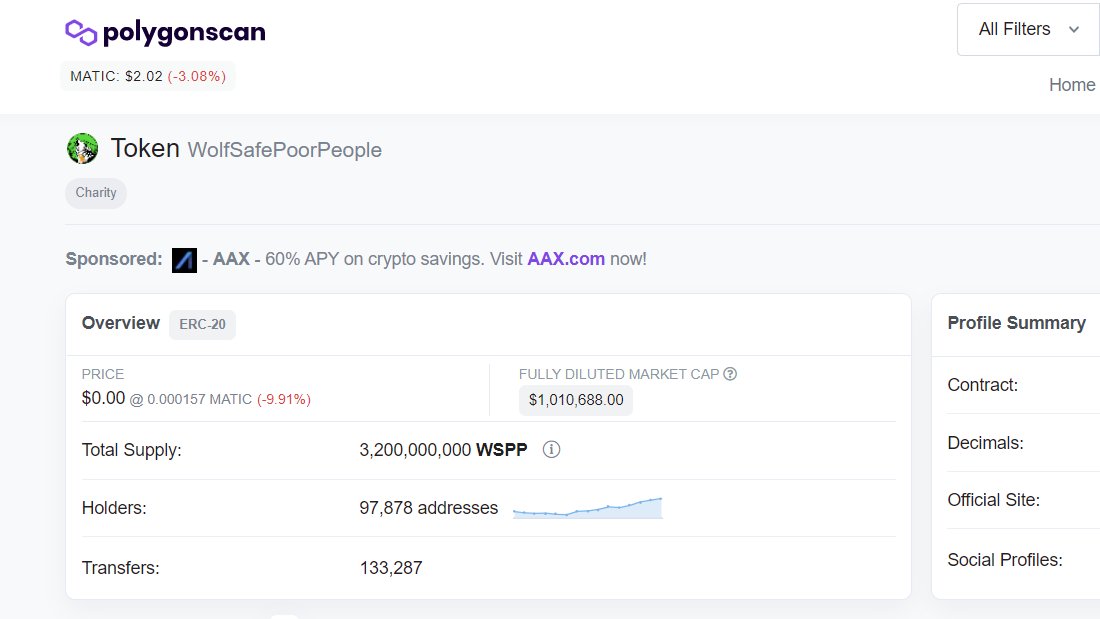Click the MATIC price badge

click(148, 76)
